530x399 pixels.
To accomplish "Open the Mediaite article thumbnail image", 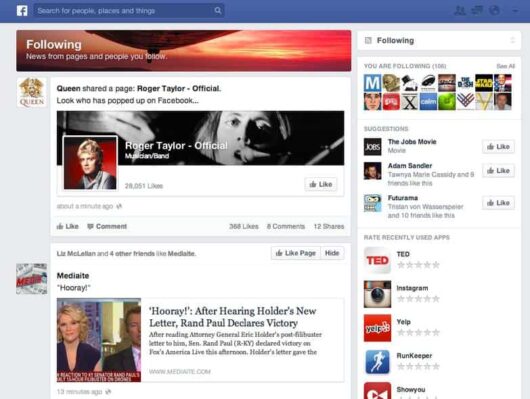I will 99,340.
